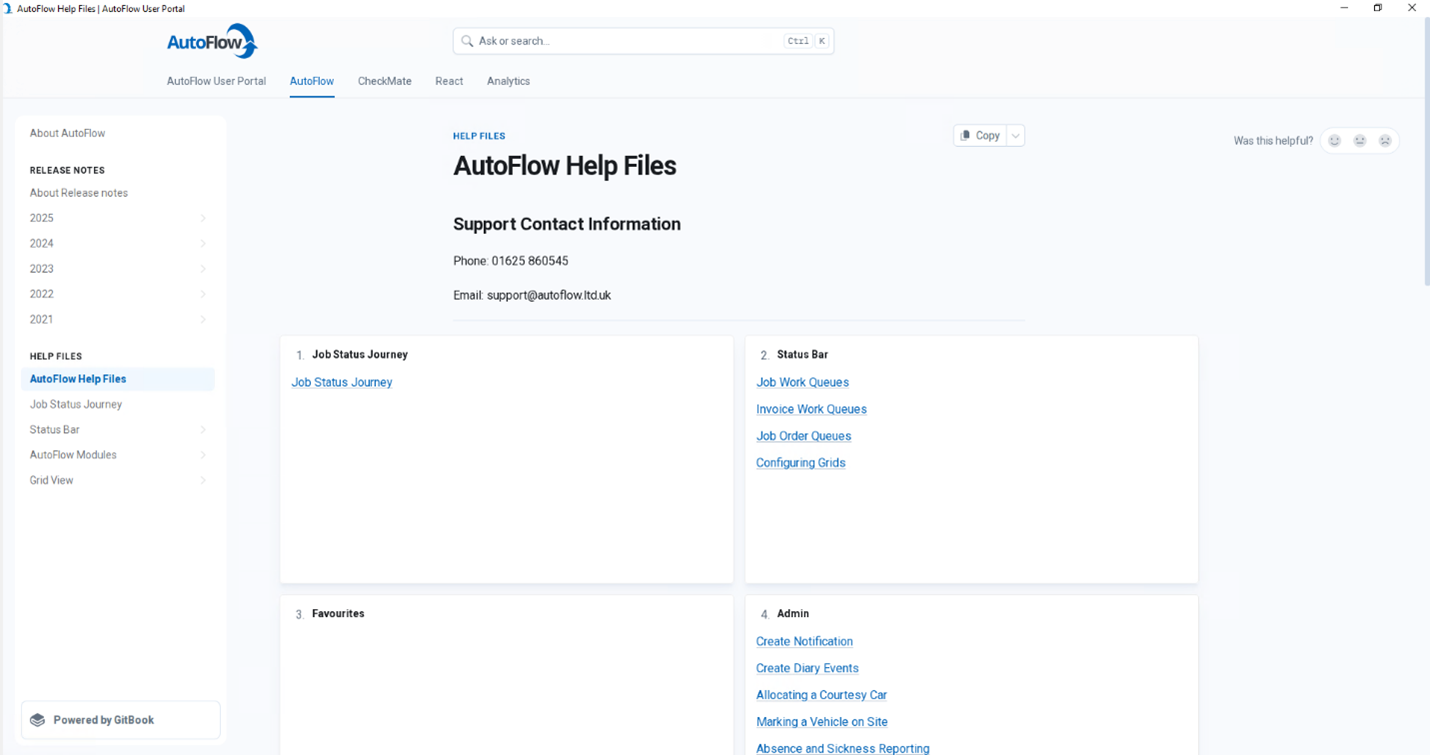The width and height of the screenshot is (1430, 755).
Task: Open Allocating a Courtesy Car link
Action: (821, 695)
